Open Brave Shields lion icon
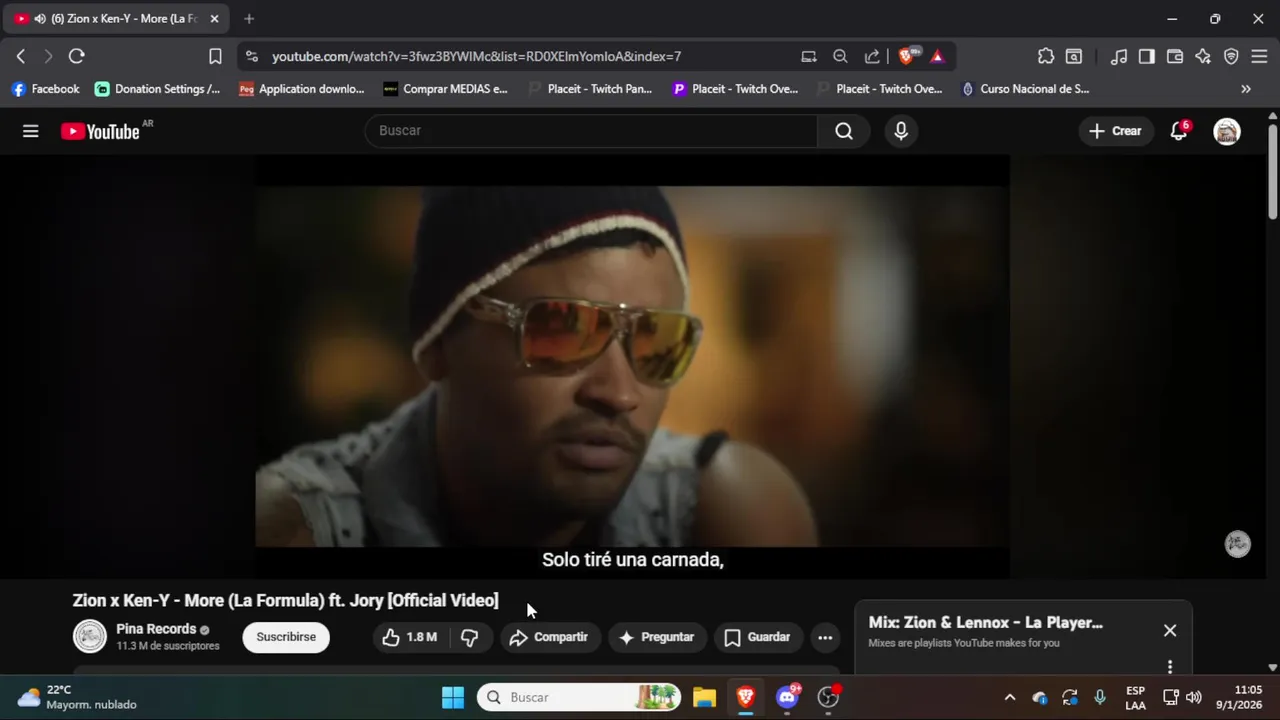The image size is (1280, 720). click(907, 56)
